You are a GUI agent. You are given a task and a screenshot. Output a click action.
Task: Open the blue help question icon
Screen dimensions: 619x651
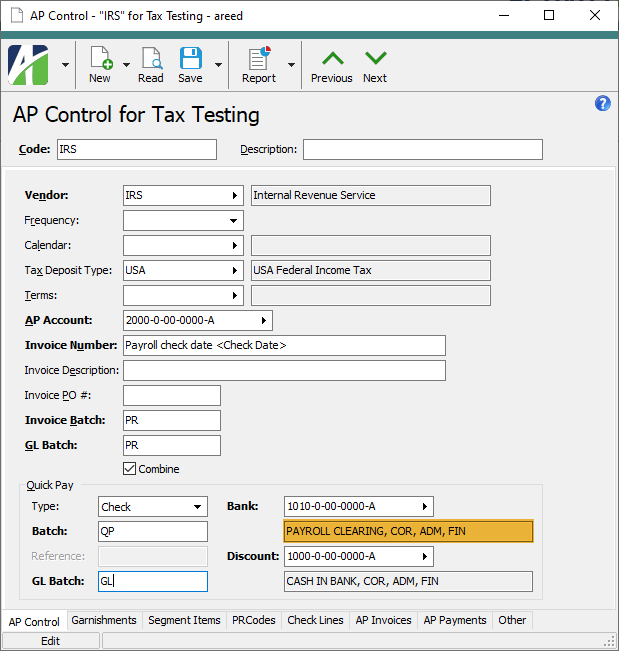coord(602,104)
